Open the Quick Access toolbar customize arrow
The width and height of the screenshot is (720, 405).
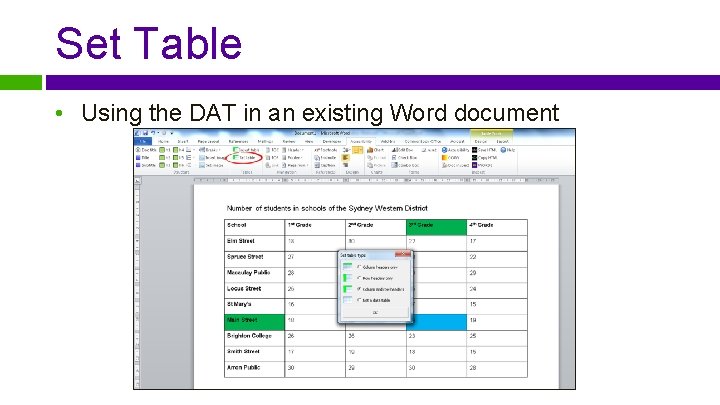[171, 133]
